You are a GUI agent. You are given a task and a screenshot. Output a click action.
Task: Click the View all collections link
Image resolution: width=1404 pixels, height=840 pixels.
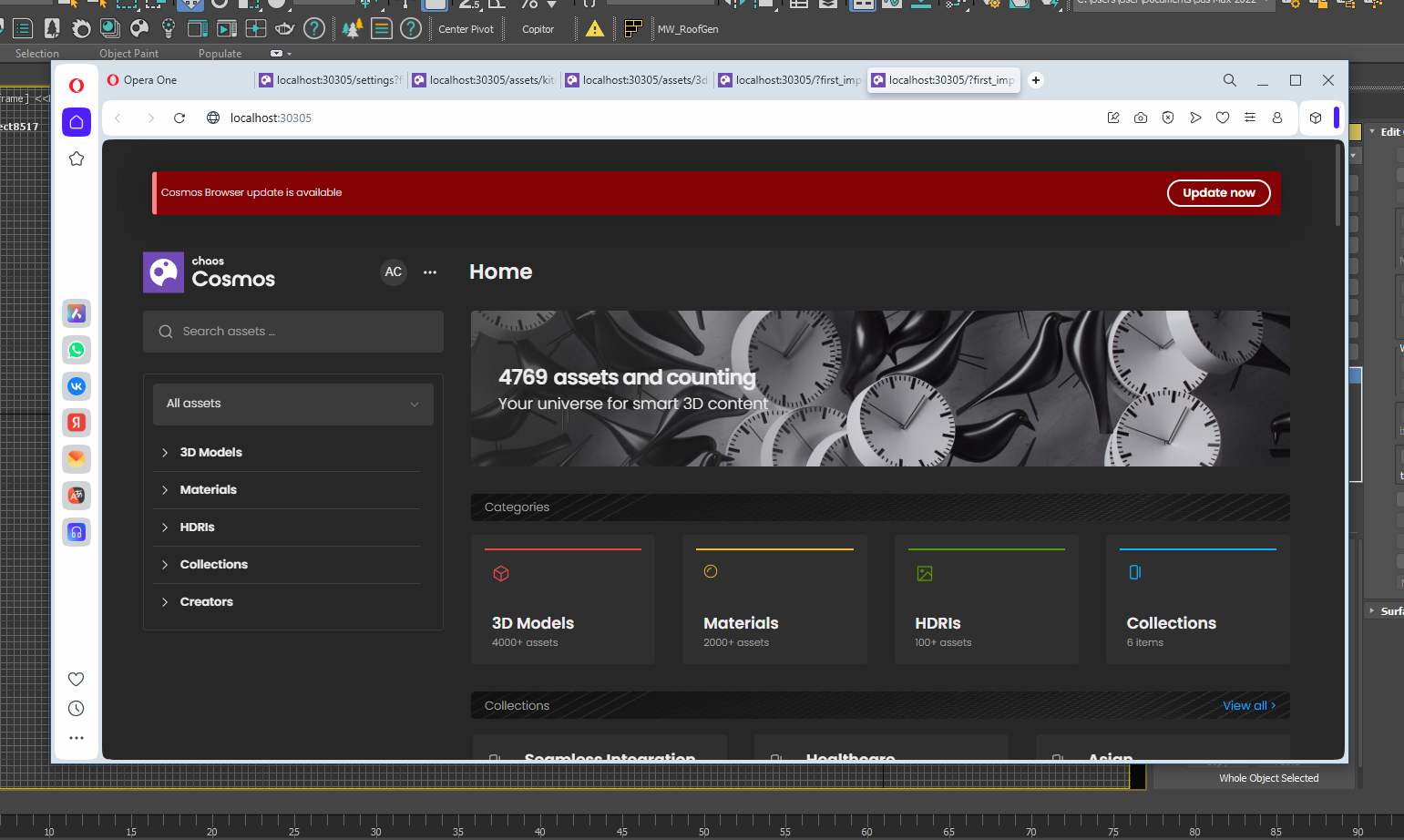[x=1249, y=705]
